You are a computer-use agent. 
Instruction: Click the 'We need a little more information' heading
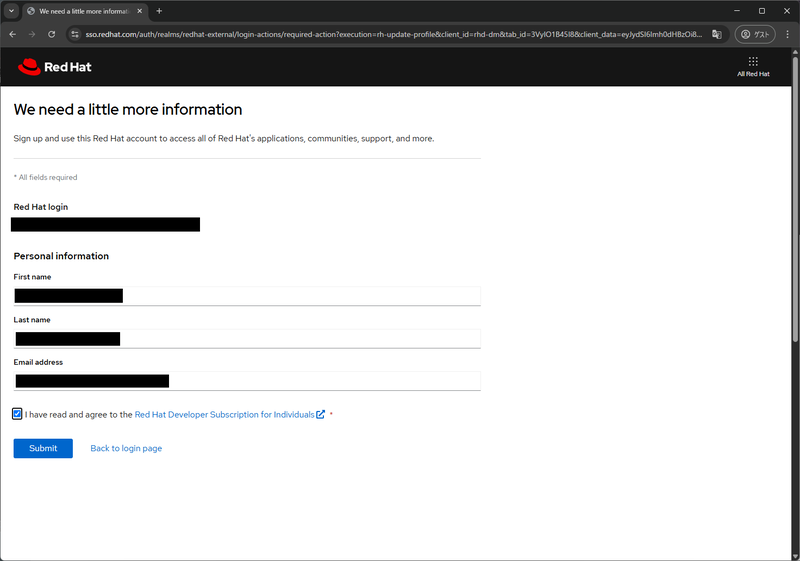pos(128,110)
